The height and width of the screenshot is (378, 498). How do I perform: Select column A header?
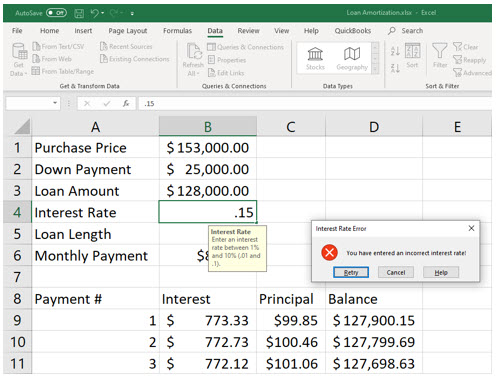tap(95, 127)
